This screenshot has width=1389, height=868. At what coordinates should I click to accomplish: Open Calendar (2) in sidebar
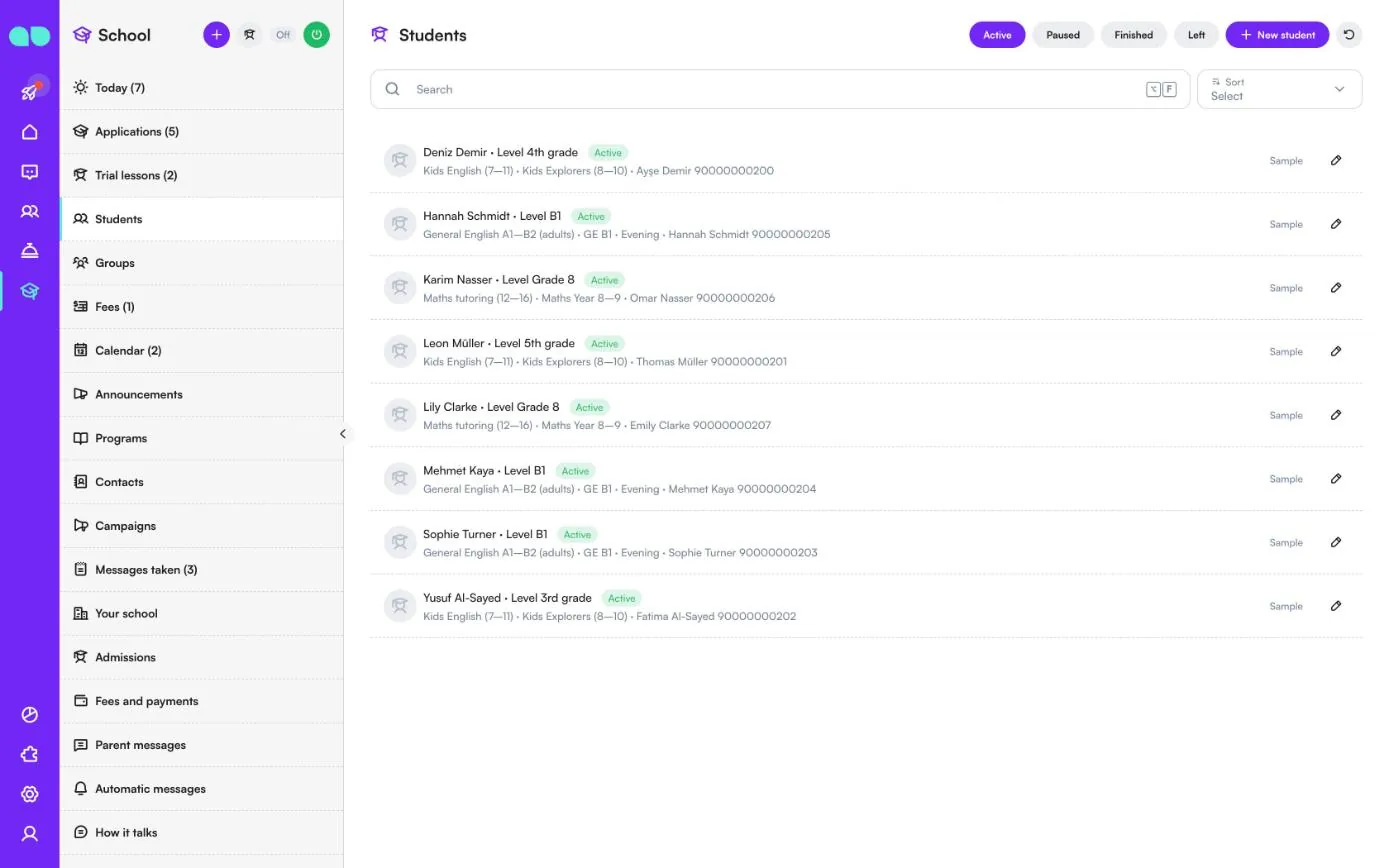click(x=201, y=351)
